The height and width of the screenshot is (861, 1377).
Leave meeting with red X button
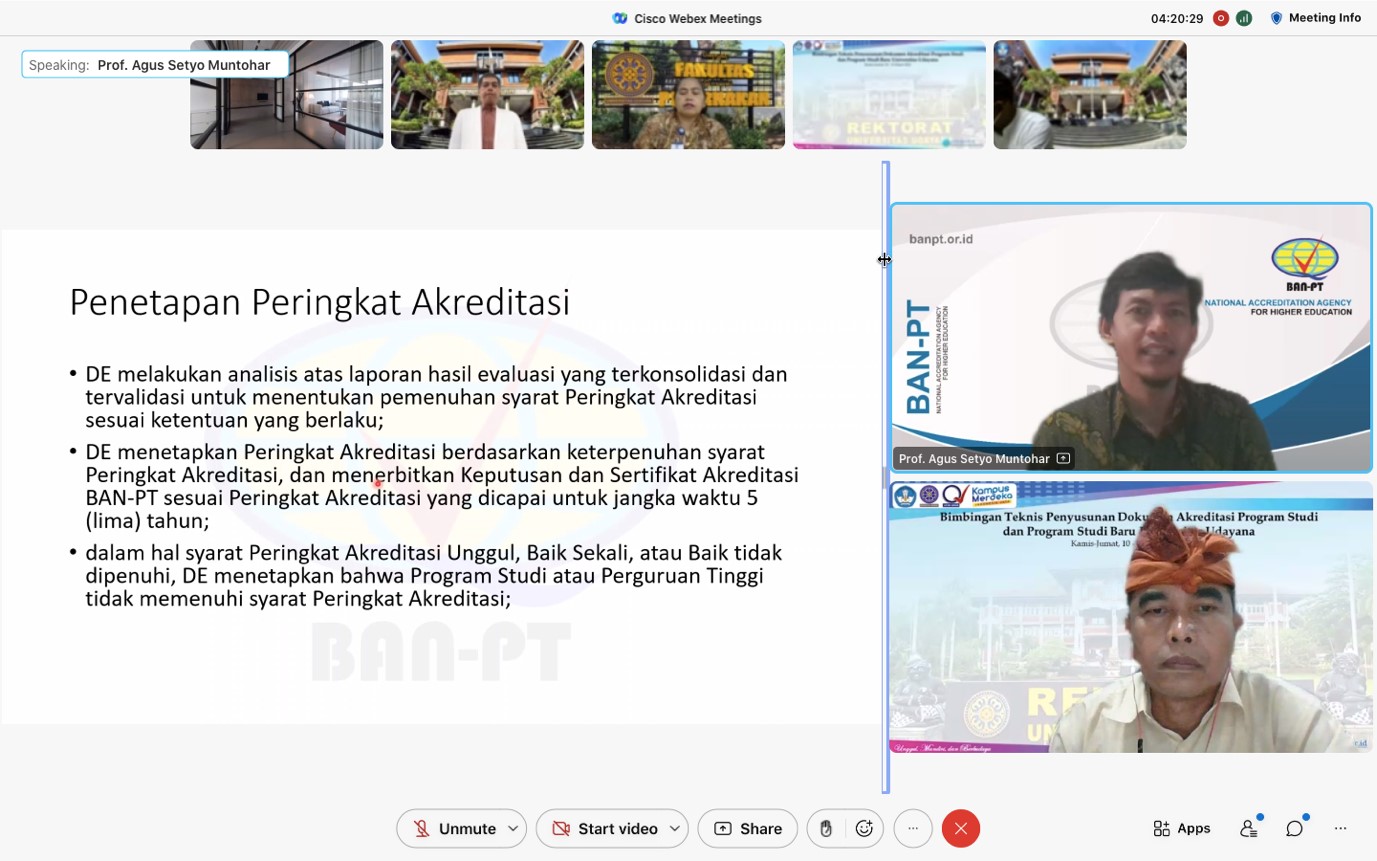(x=961, y=828)
